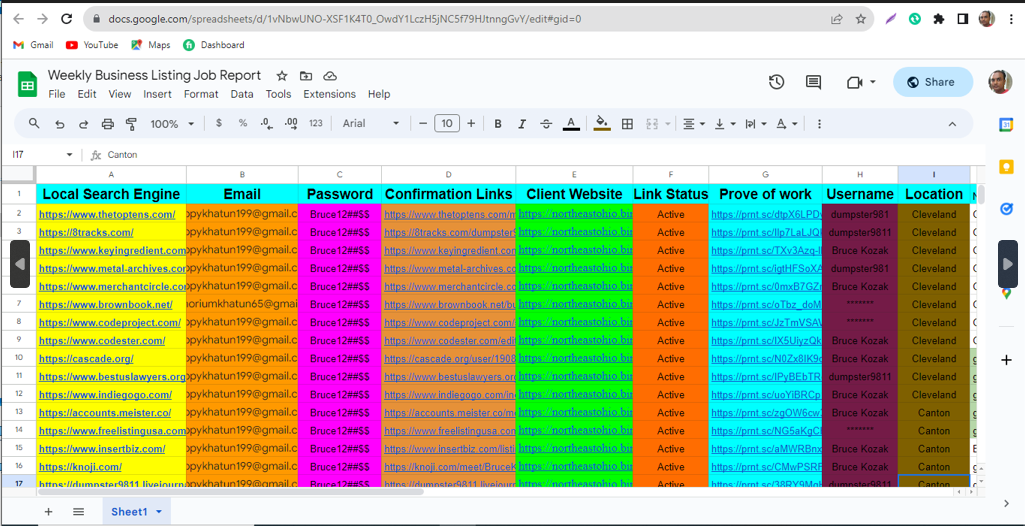Image resolution: width=1025 pixels, height=526 pixels.
Task: Open more number formats 123
Action: [316, 123]
